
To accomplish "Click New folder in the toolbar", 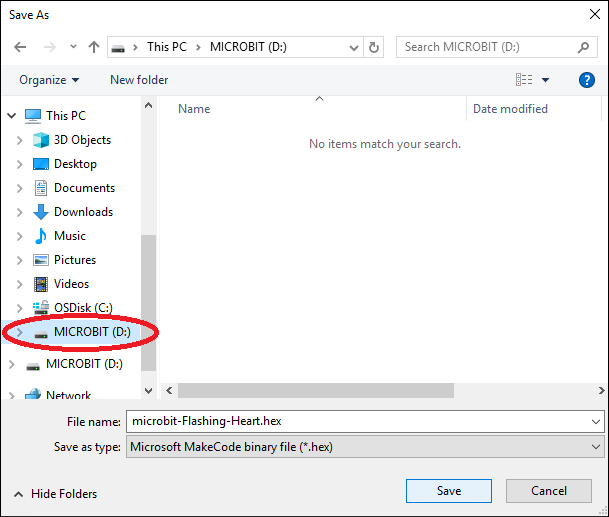I will point(139,80).
